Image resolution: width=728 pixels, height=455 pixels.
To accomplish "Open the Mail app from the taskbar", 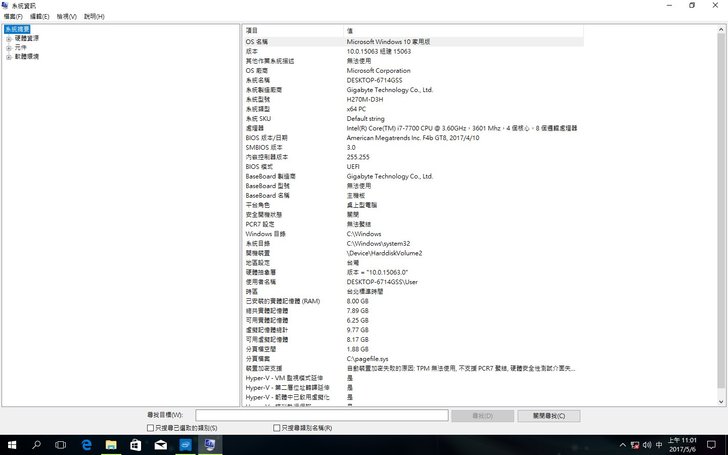I will coord(161,445).
